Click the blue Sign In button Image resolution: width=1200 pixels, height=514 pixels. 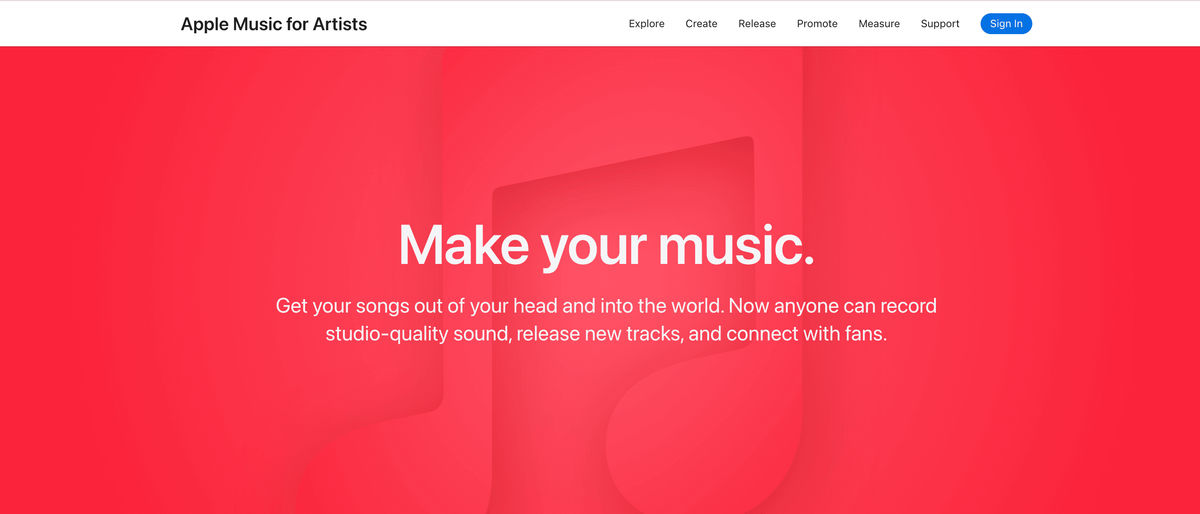1006,24
